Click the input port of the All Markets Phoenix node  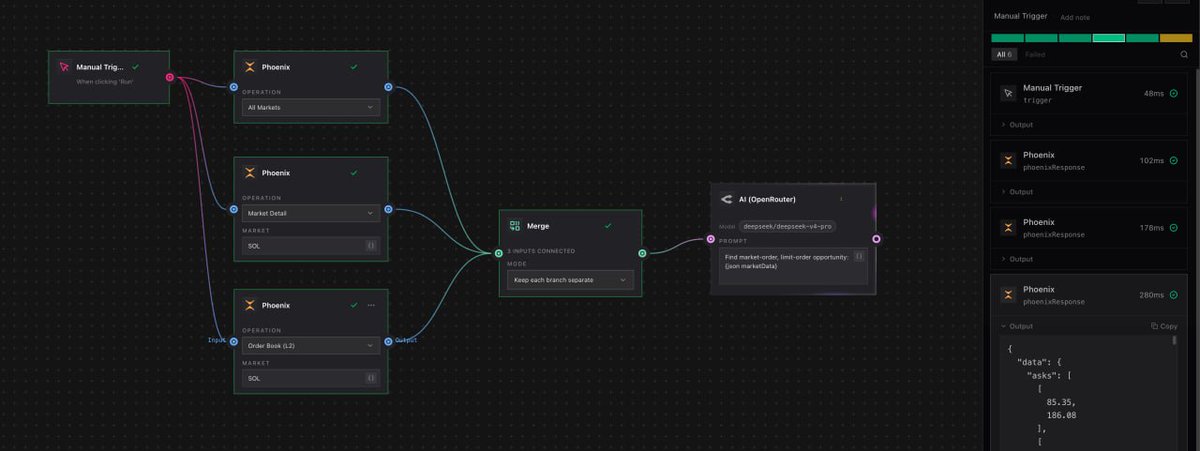[x=234, y=86]
